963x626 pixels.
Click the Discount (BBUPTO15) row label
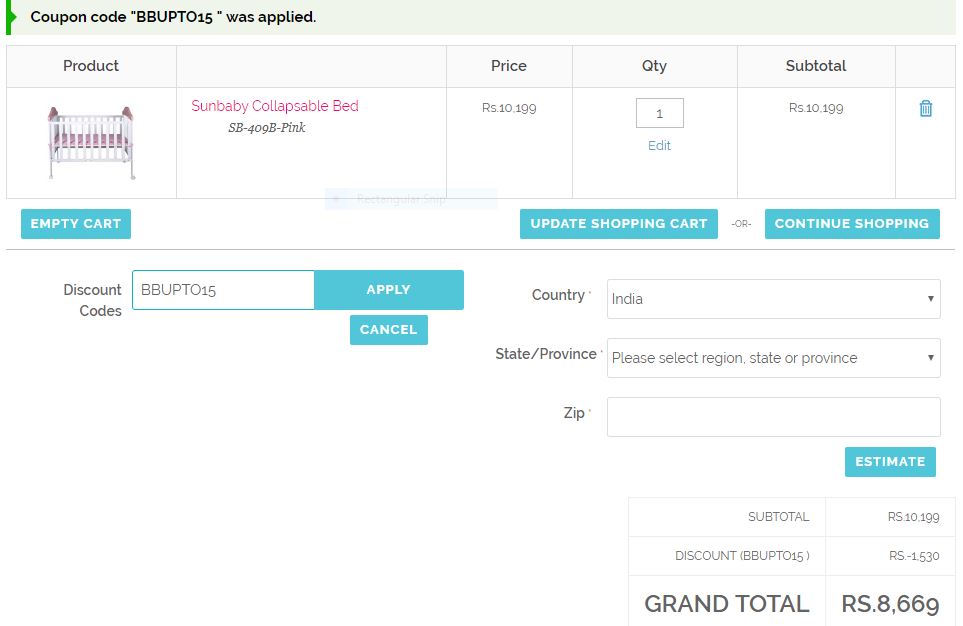coord(741,556)
